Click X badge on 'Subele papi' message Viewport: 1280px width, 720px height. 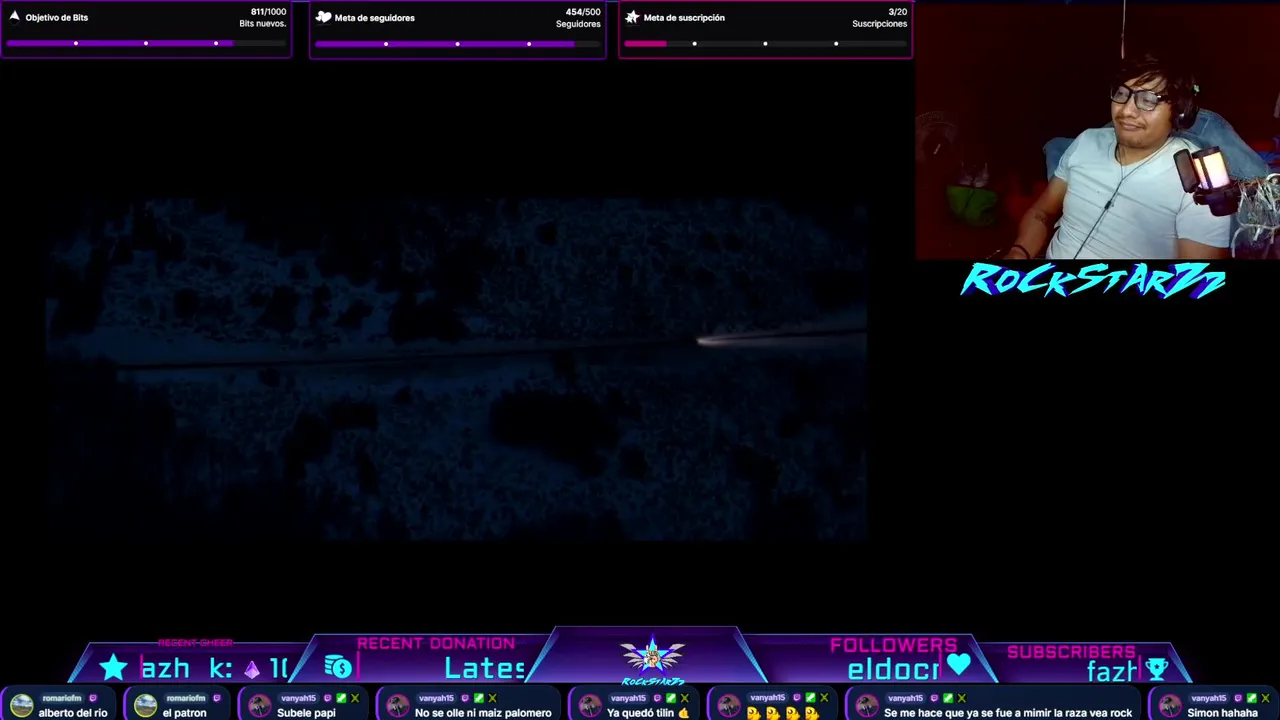[354, 698]
